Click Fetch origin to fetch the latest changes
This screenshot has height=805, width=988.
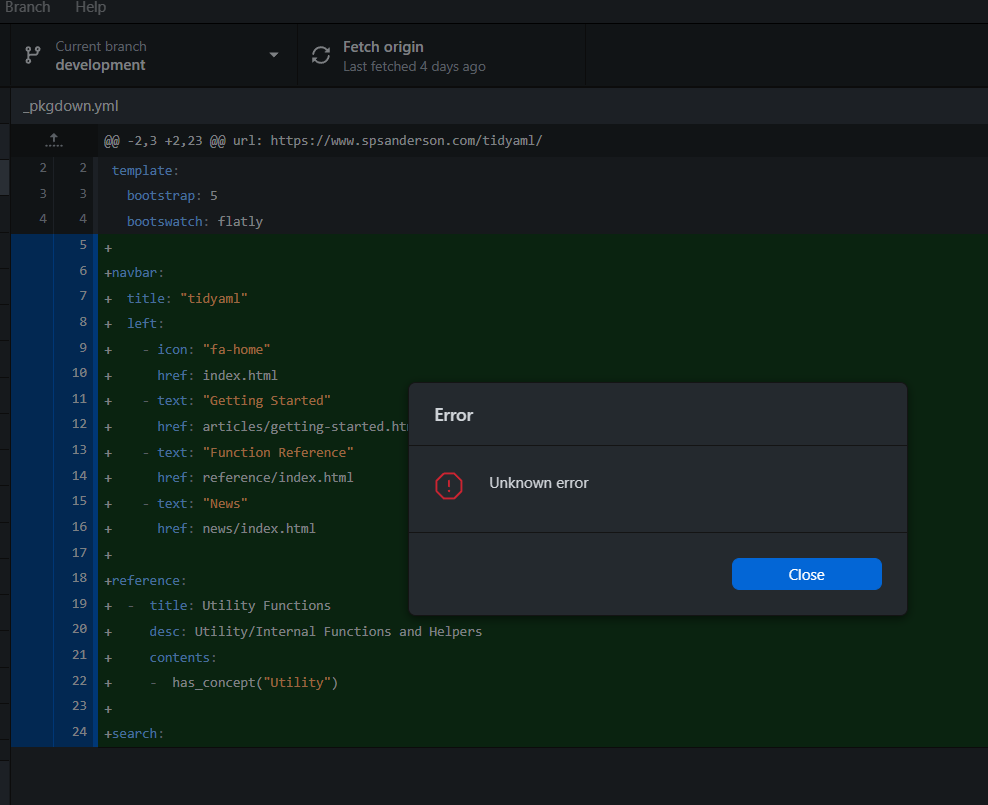[383, 46]
